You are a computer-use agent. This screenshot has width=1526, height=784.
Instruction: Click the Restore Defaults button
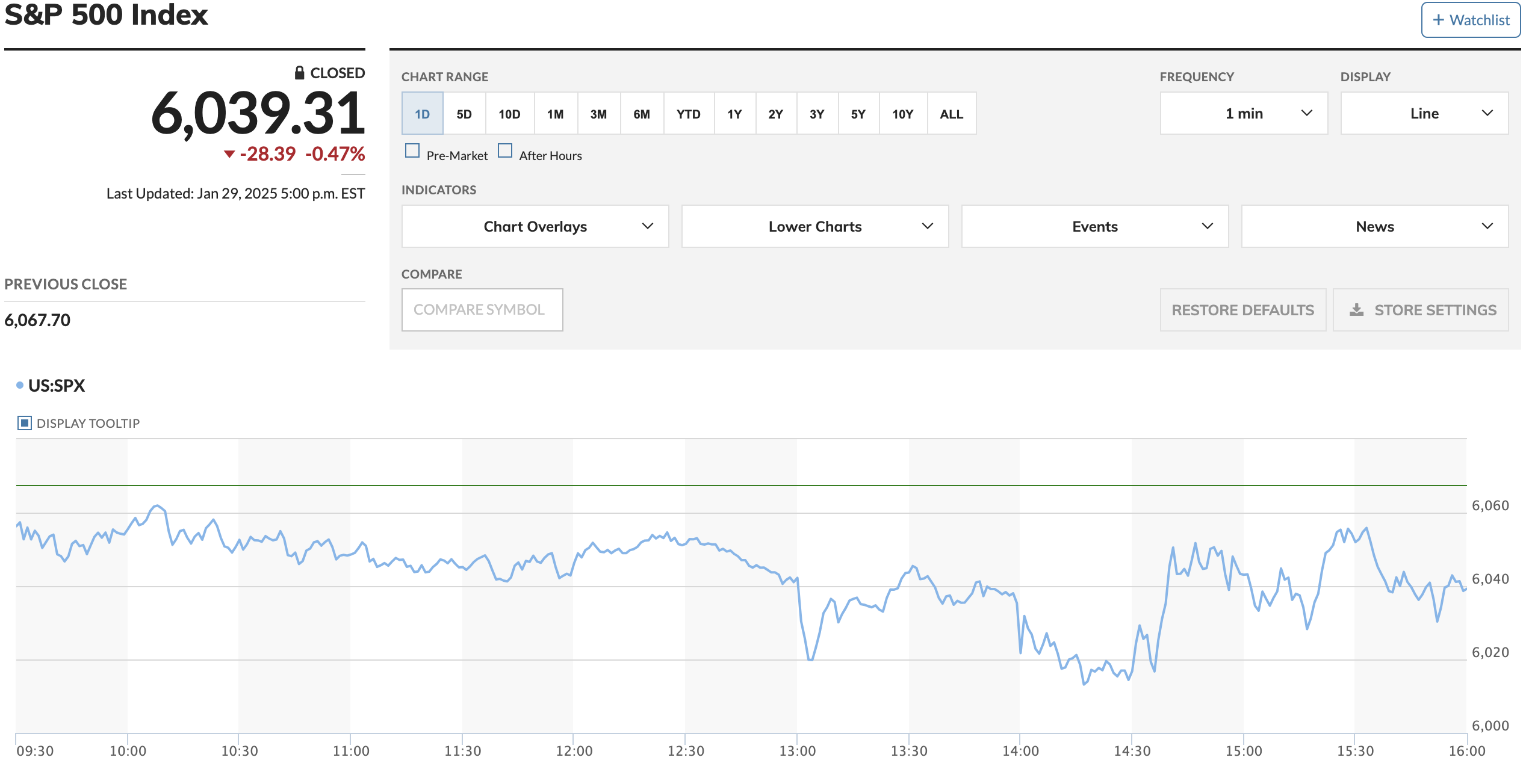[x=1242, y=310]
